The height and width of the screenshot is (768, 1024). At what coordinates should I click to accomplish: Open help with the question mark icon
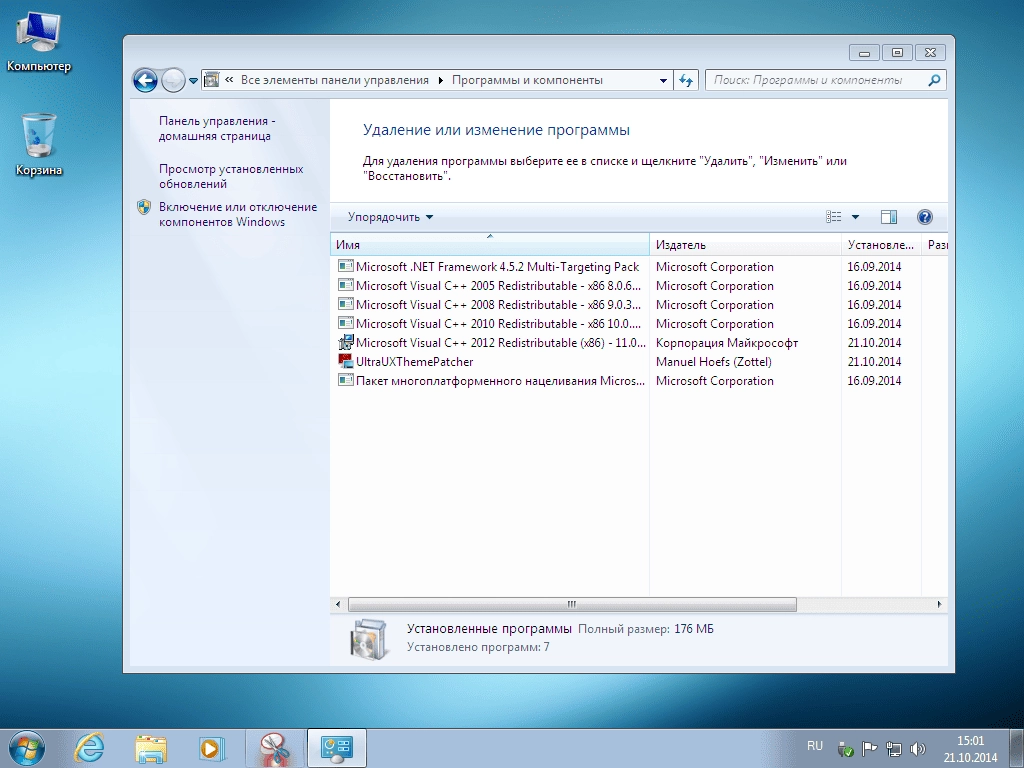[925, 217]
